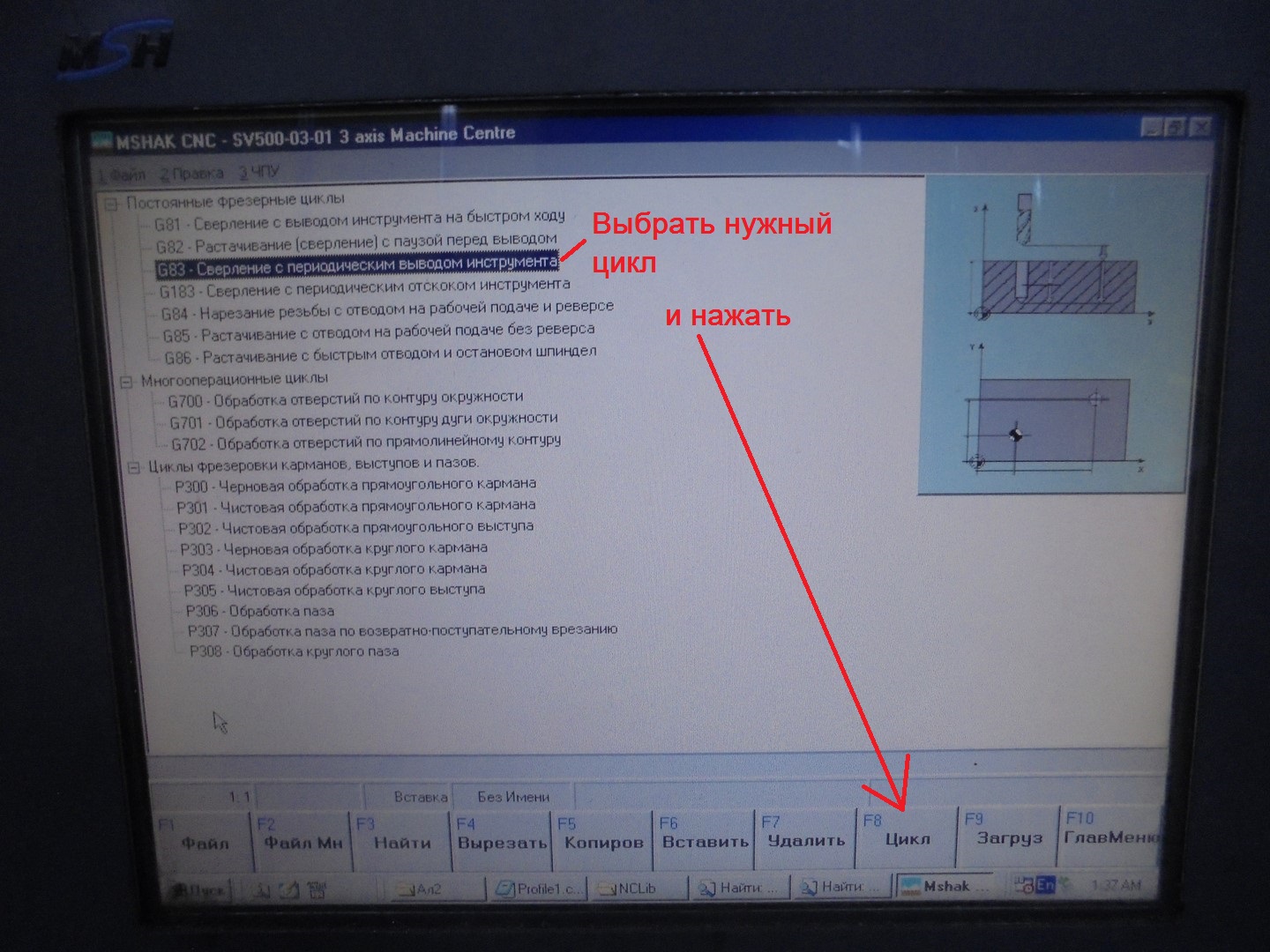
Task: Select P301 finish rectangular pocket cycle
Action: click(356, 506)
